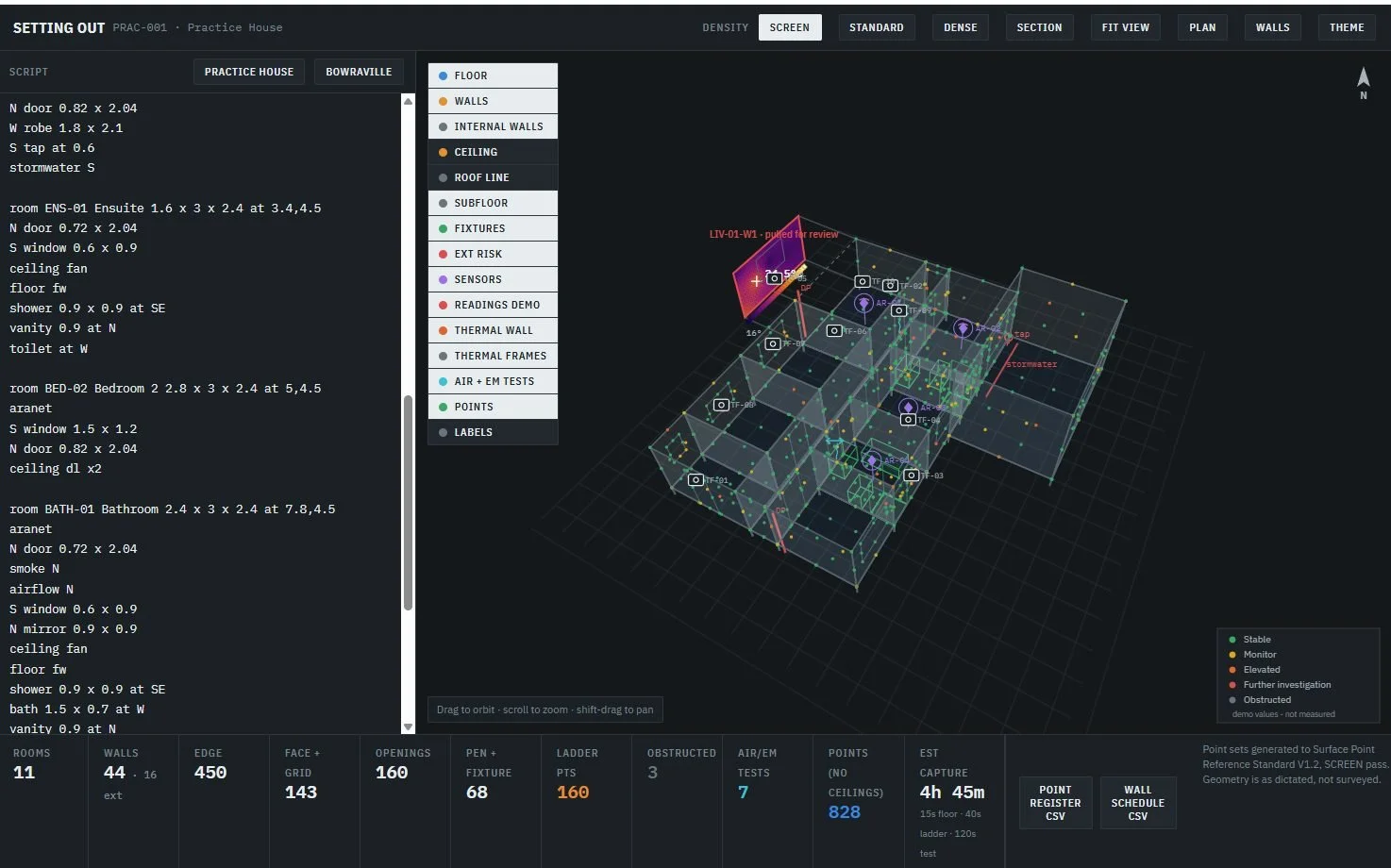Select the AR-04 air test sensor marker
The image size is (1391, 868).
[872, 459]
